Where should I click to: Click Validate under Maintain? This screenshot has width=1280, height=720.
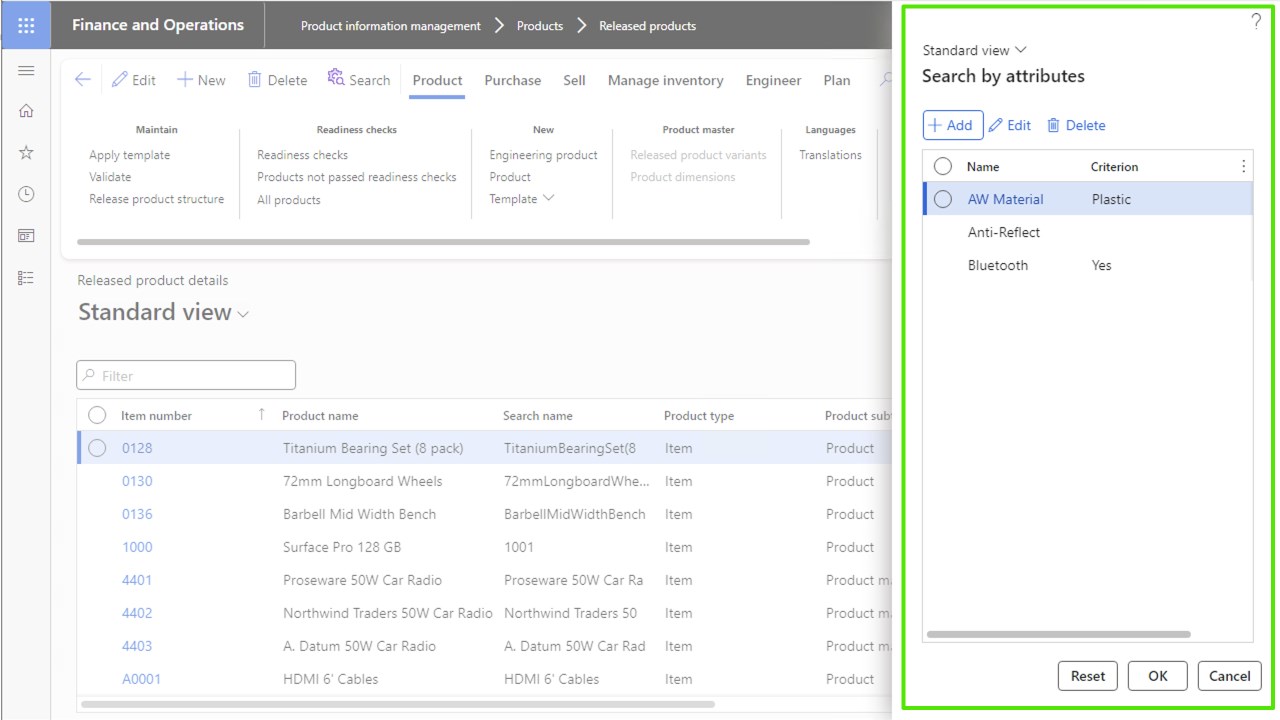point(110,177)
